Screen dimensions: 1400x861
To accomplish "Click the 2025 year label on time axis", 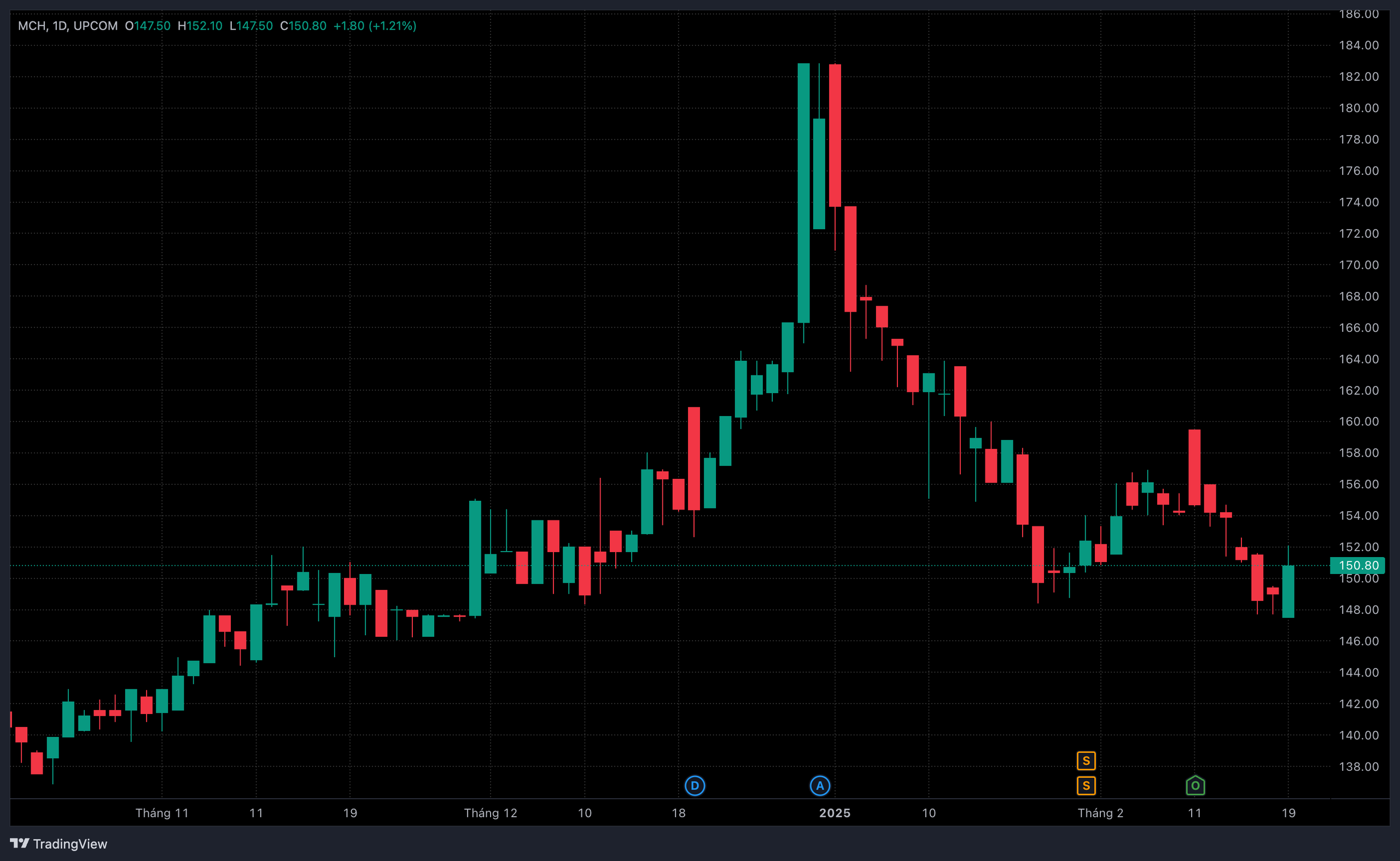I will [x=835, y=812].
